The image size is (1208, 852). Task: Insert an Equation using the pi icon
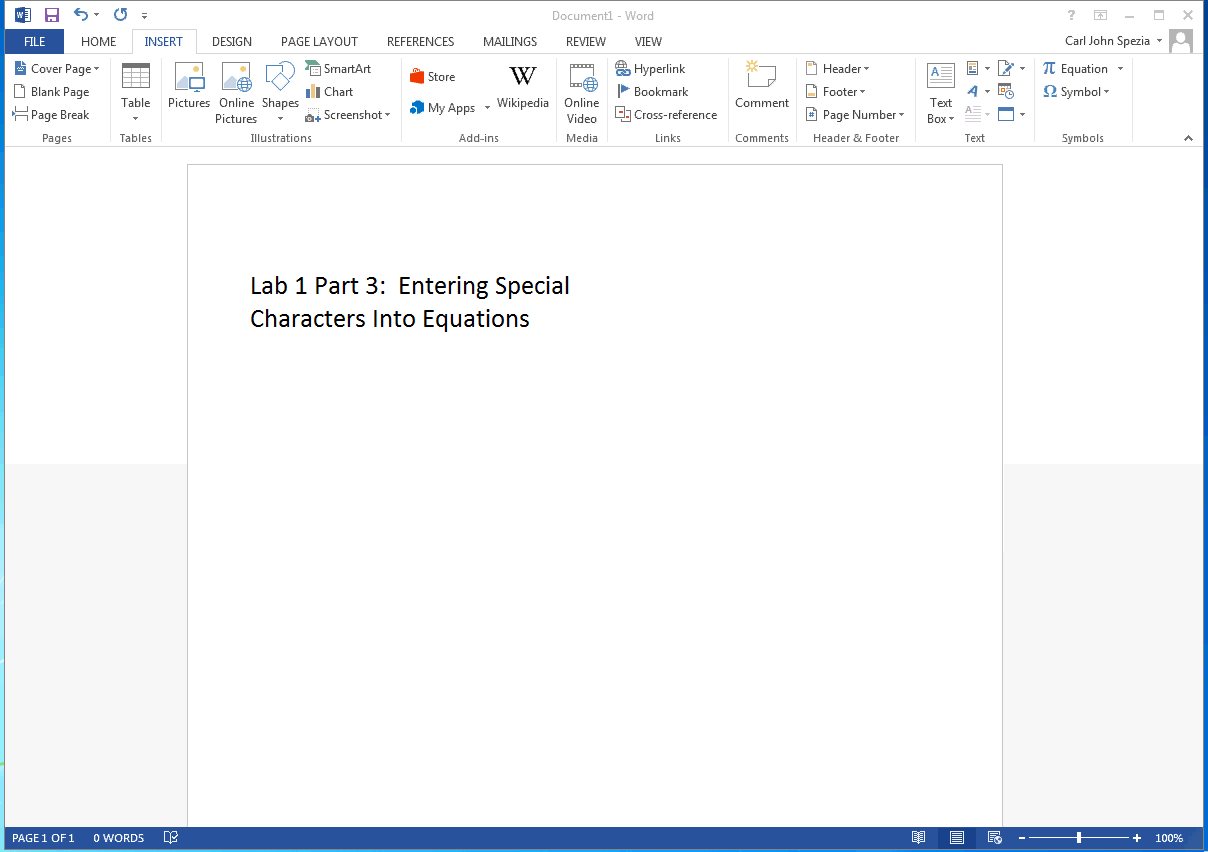point(1049,69)
